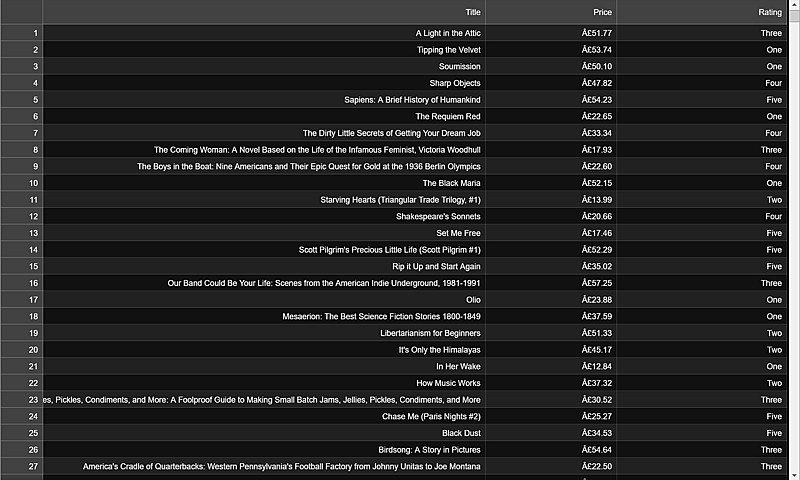Select 'The Dirty Little Secrets' title cell
The image size is (800, 480).
tap(264, 133)
